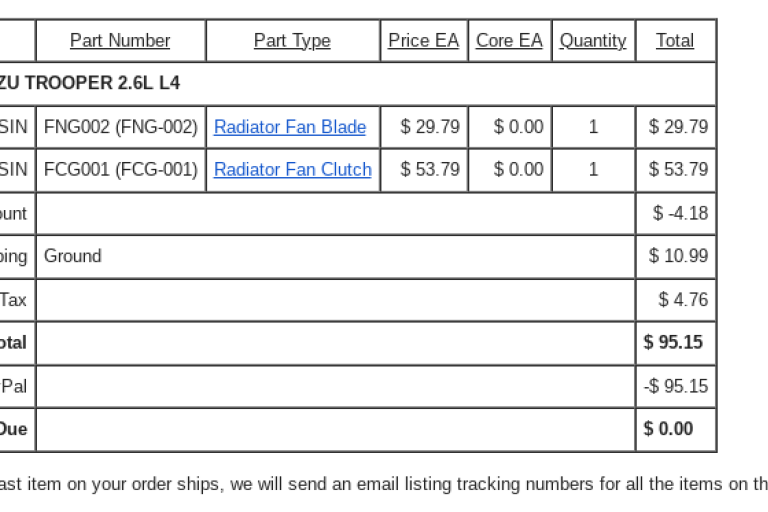The width and height of the screenshot is (768, 512).
Task: Click the $ 4.76 tax amount
Action: tap(683, 299)
